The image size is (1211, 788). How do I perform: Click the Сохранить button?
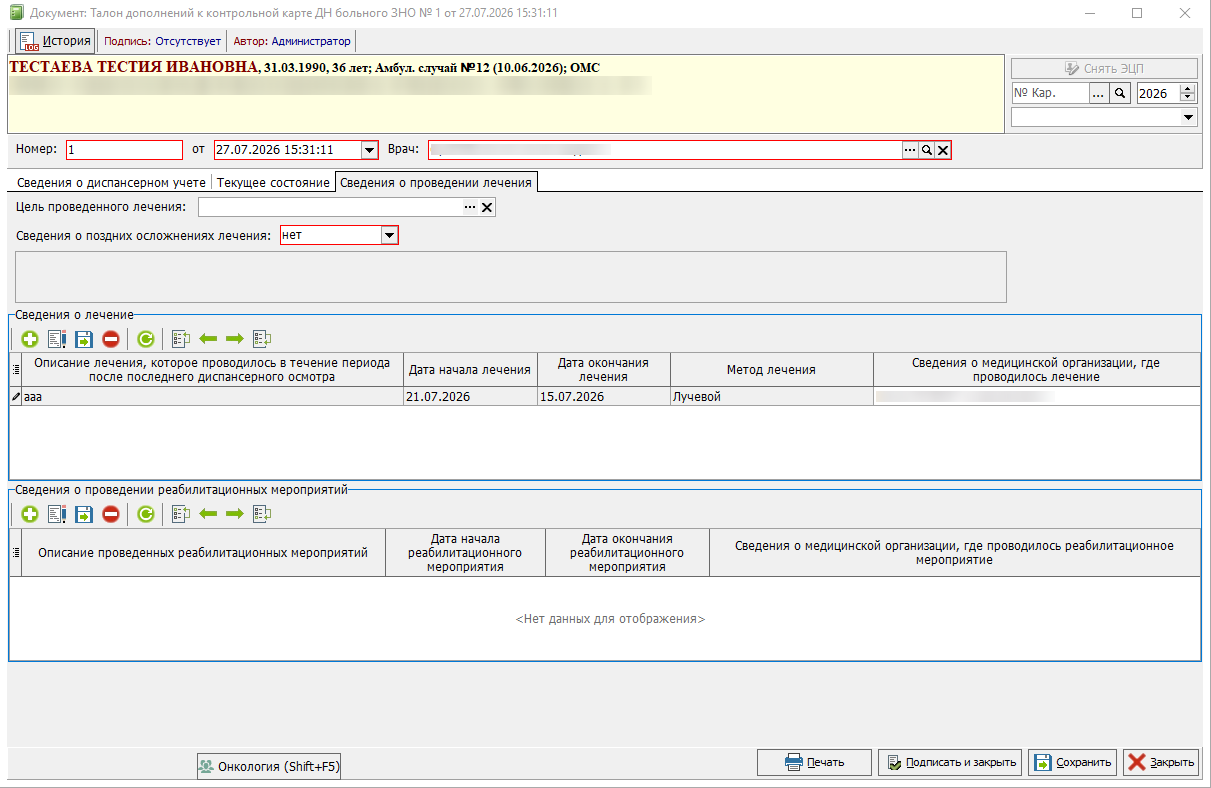click(x=1072, y=762)
